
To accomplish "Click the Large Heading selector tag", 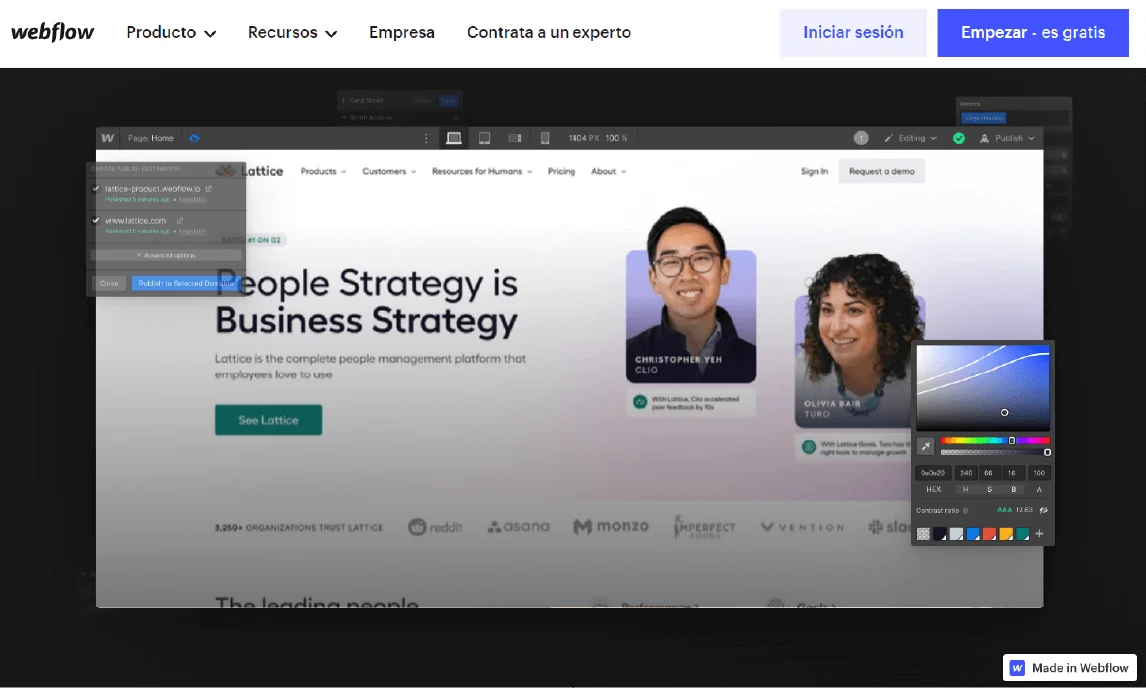I will tap(984, 118).
